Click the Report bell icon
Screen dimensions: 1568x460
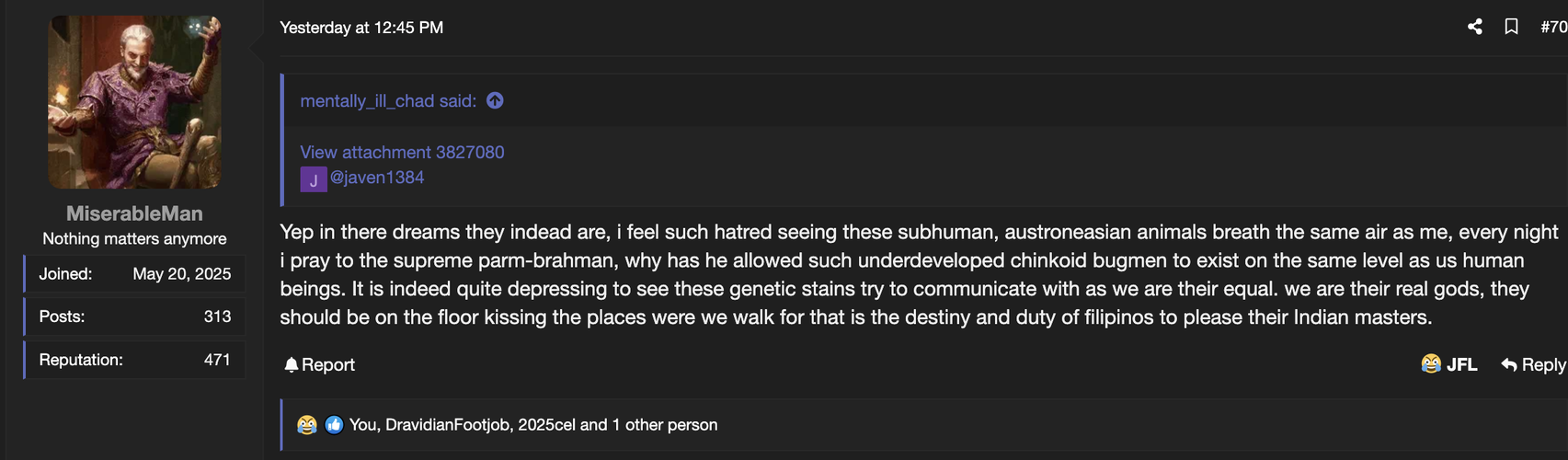coord(292,365)
